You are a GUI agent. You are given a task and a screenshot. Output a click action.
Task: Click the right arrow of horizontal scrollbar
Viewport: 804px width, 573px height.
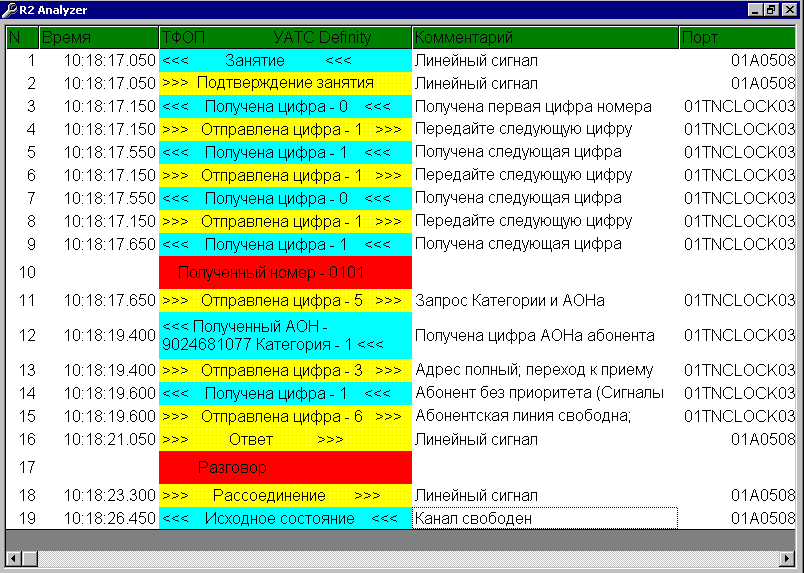(x=787, y=558)
